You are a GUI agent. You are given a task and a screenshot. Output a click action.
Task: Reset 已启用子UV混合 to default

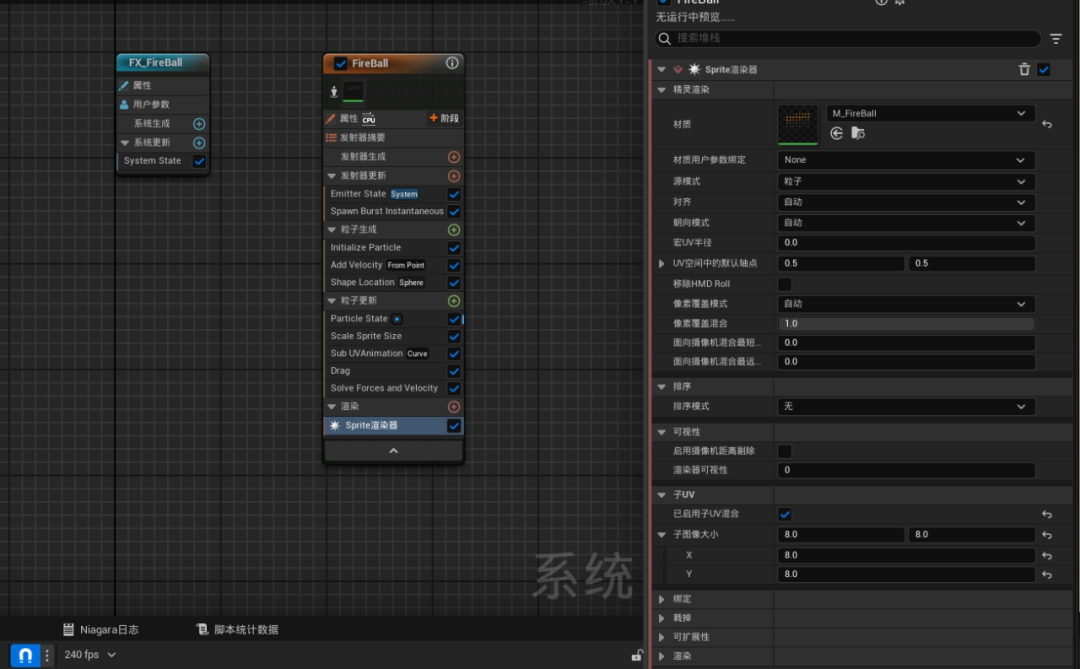(1047, 514)
